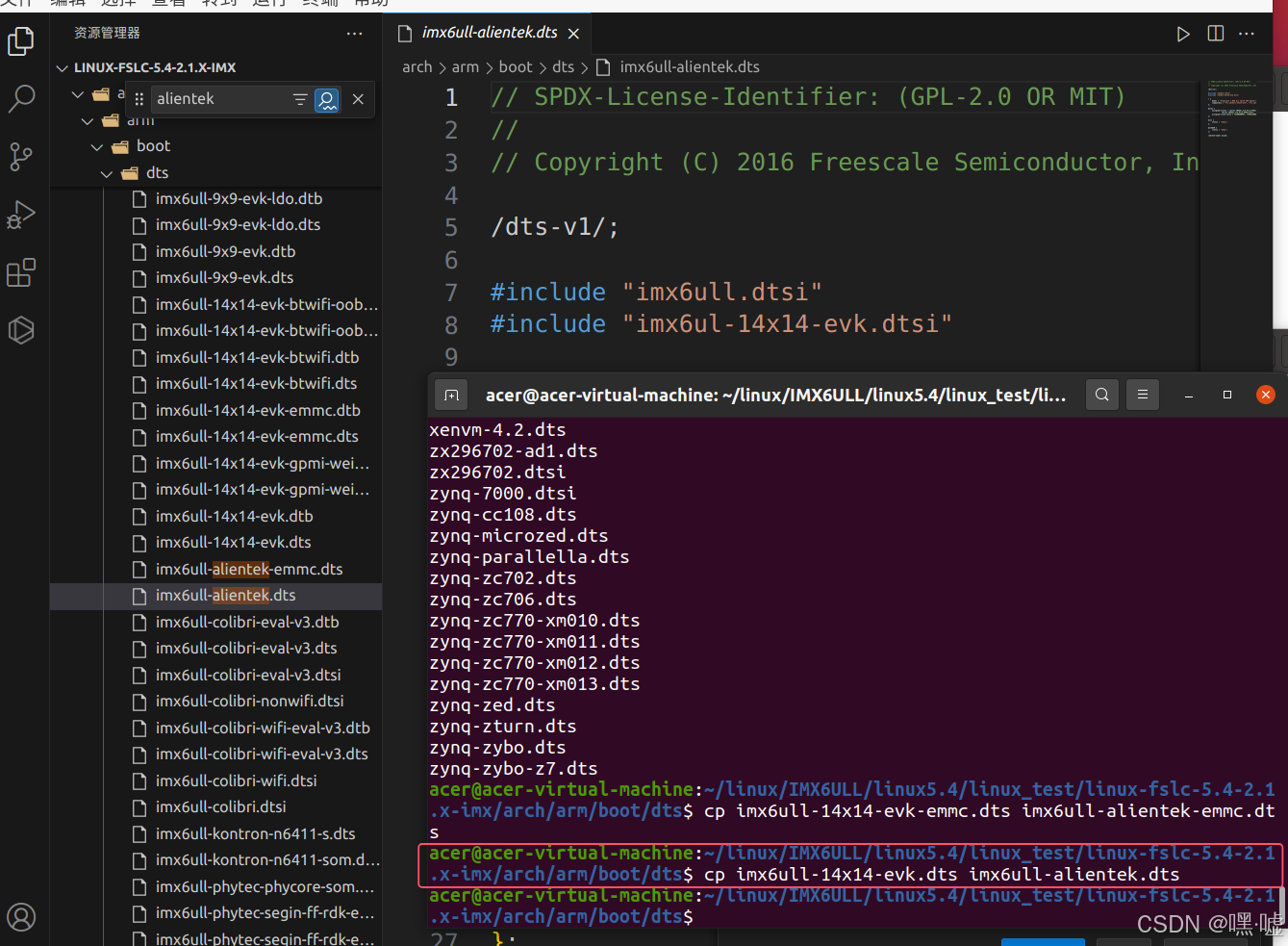Image resolution: width=1288 pixels, height=946 pixels.
Task: Click the Accounts icon in activity bar
Action: point(21,915)
